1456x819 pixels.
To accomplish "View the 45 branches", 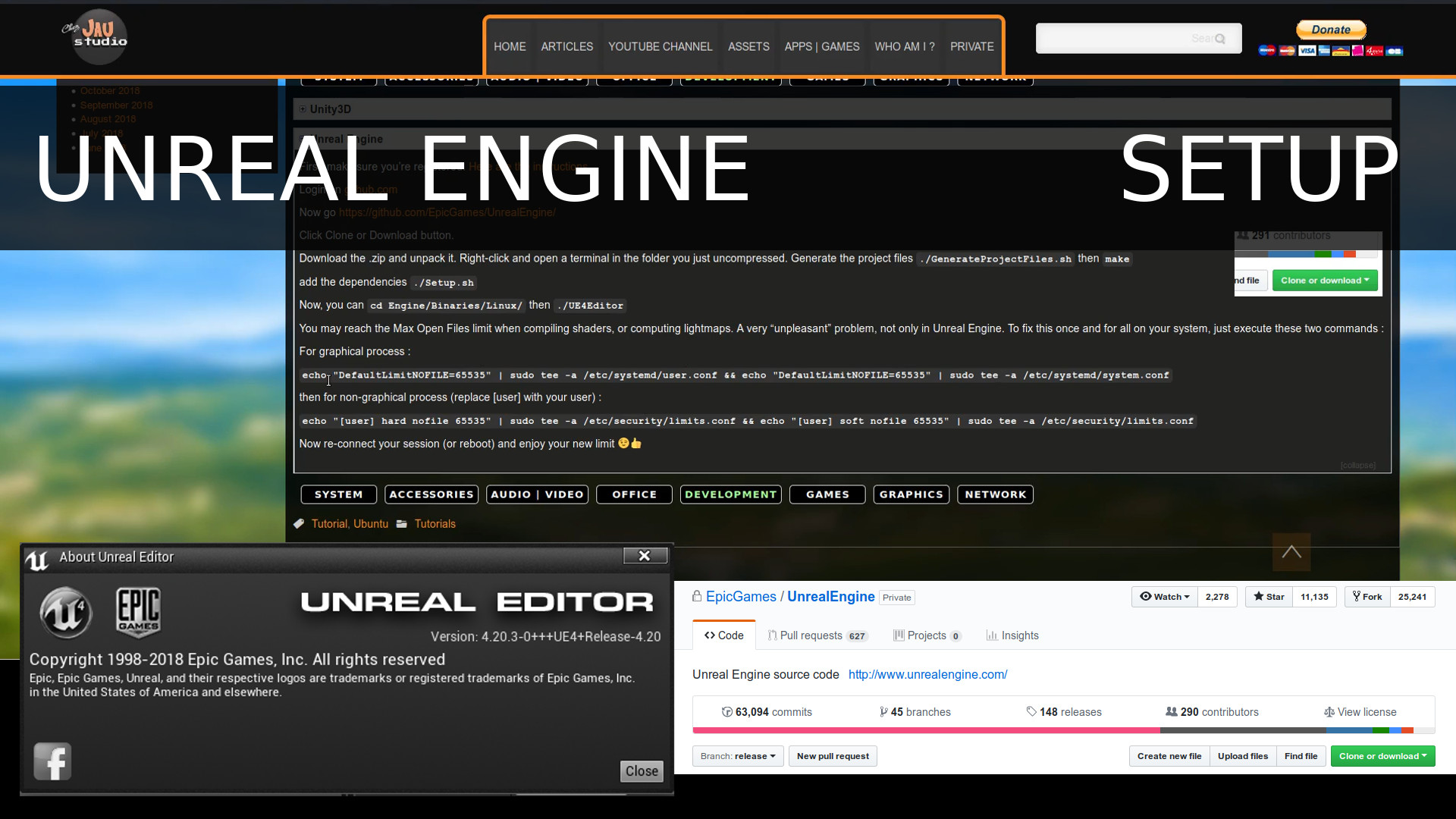I will [915, 712].
